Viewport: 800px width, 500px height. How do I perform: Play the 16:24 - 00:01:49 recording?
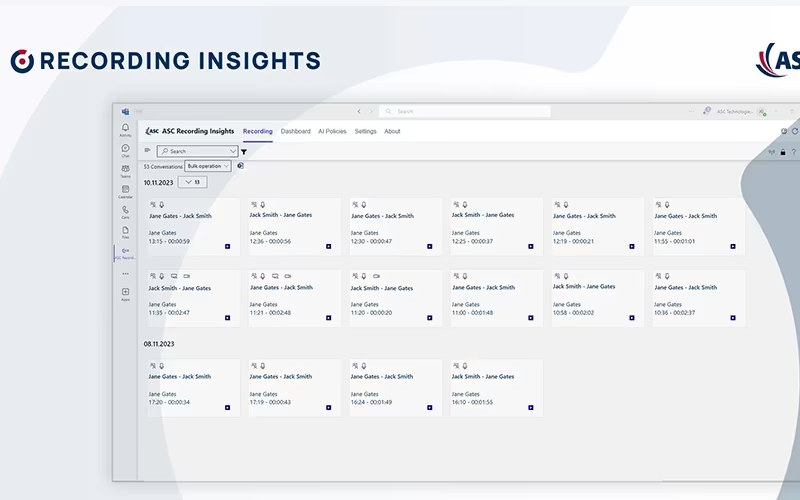(430, 408)
